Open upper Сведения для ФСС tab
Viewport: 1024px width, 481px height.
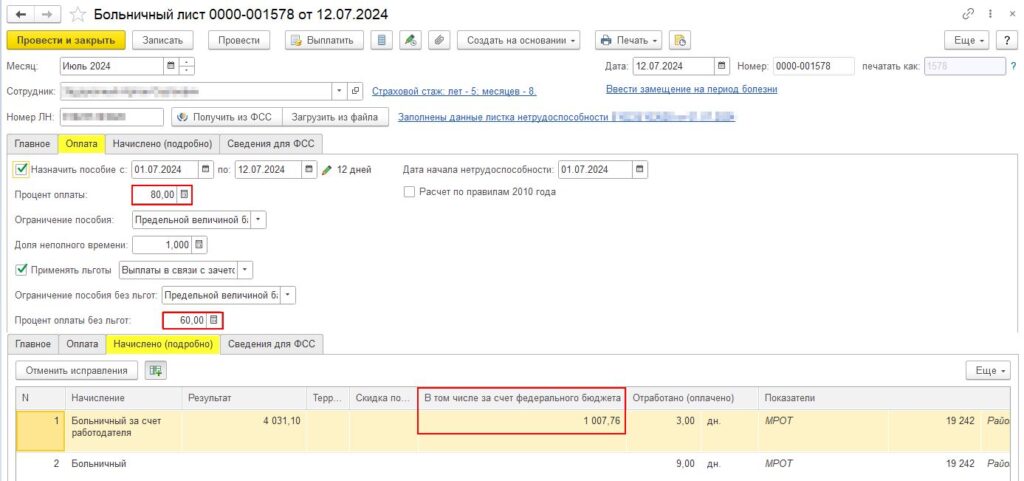(x=272, y=144)
